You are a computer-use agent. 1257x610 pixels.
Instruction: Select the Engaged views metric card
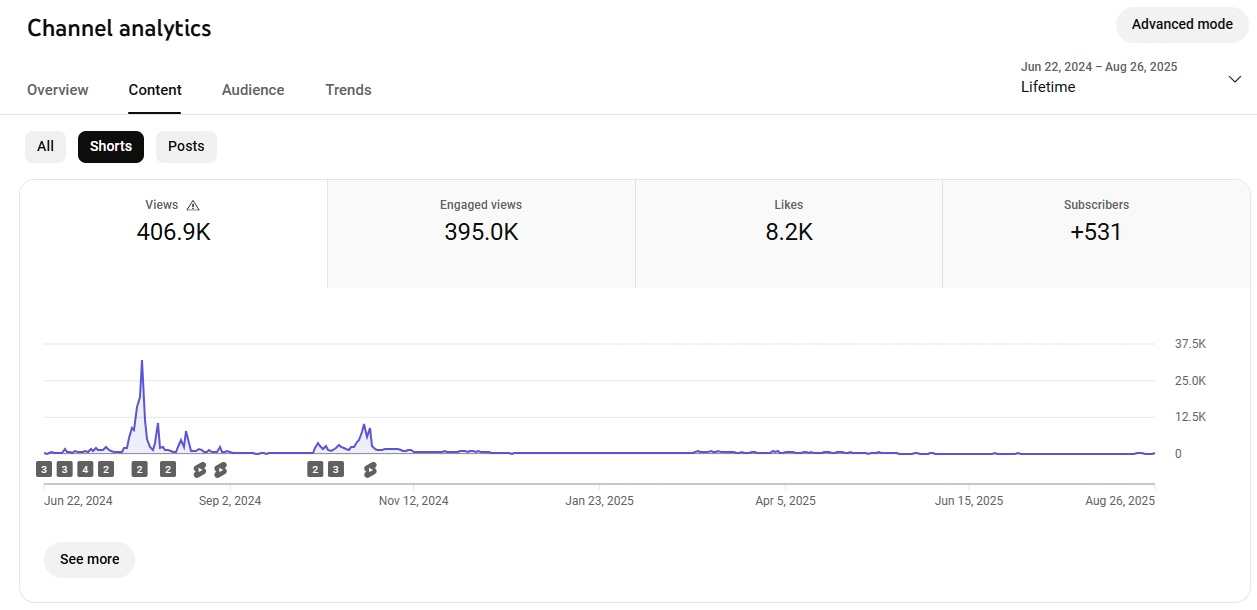pos(481,234)
